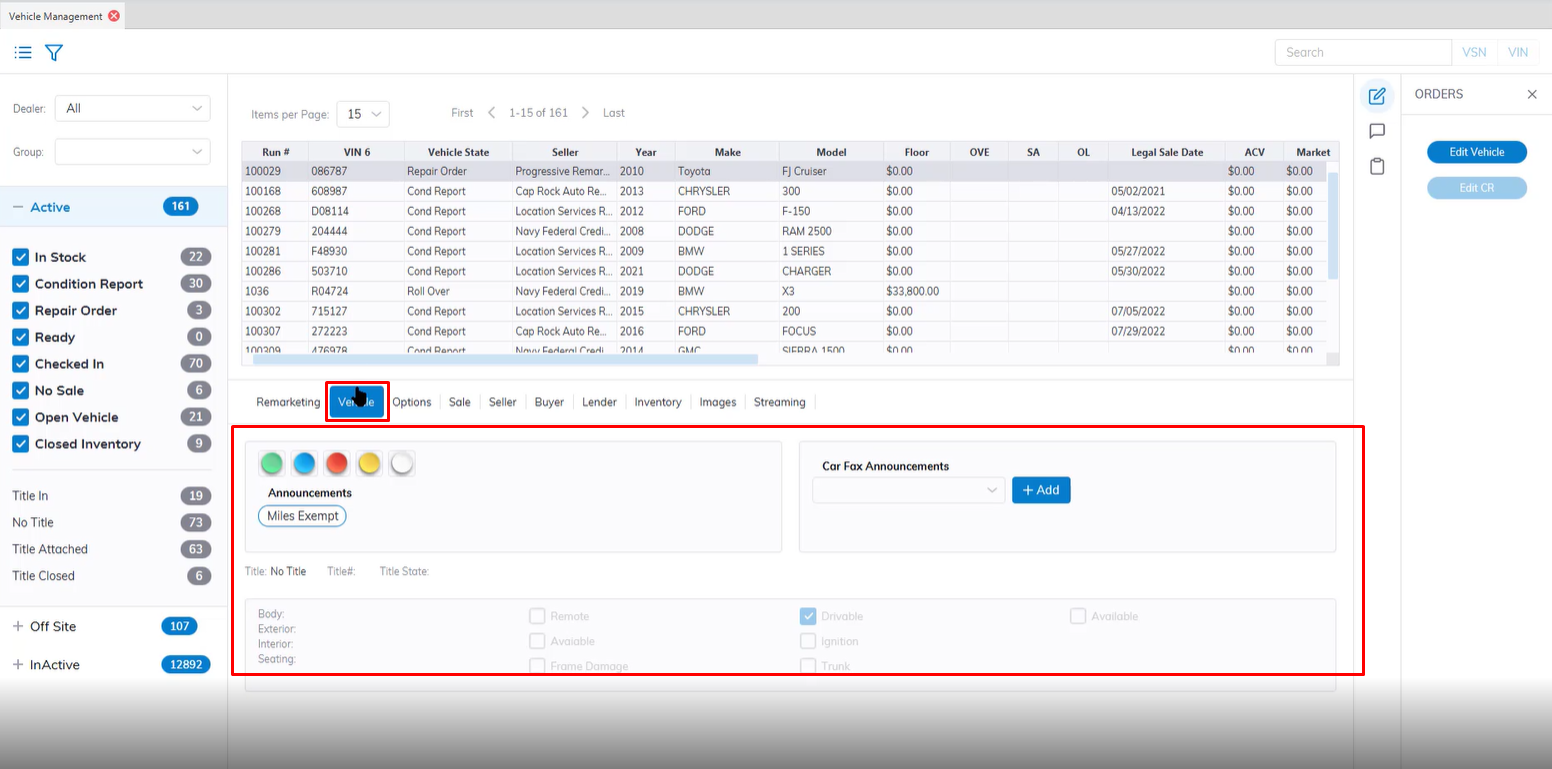1552x769 pixels.
Task: Uncheck the In Stock checkbox
Action: click(x=20, y=257)
